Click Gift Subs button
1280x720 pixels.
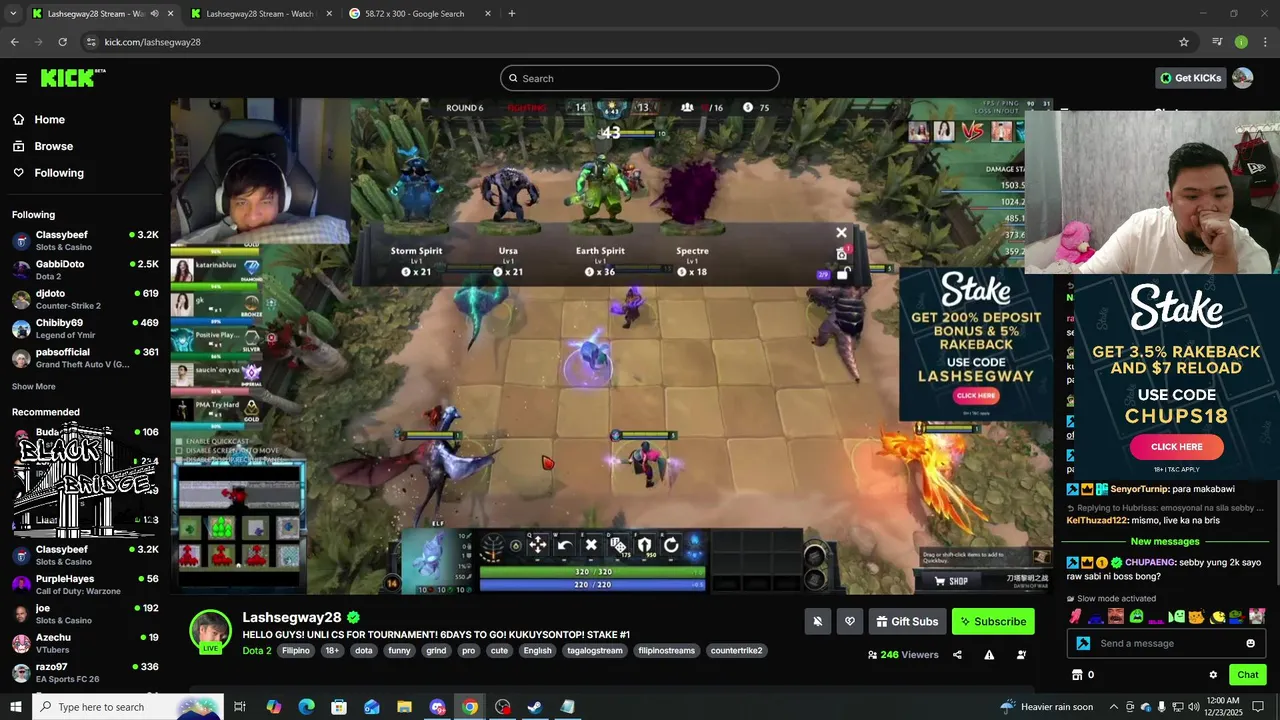pyautogui.click(x=907, y=621)
